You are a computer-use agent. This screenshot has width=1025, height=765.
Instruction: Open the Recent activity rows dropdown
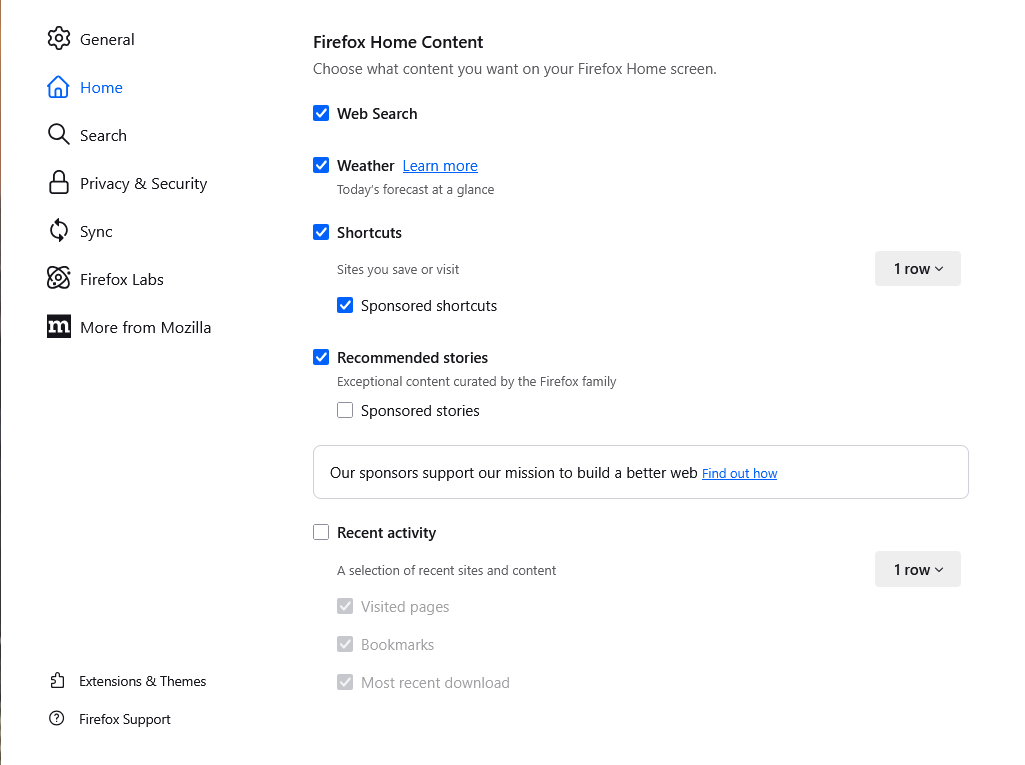[x=917, y=569]
